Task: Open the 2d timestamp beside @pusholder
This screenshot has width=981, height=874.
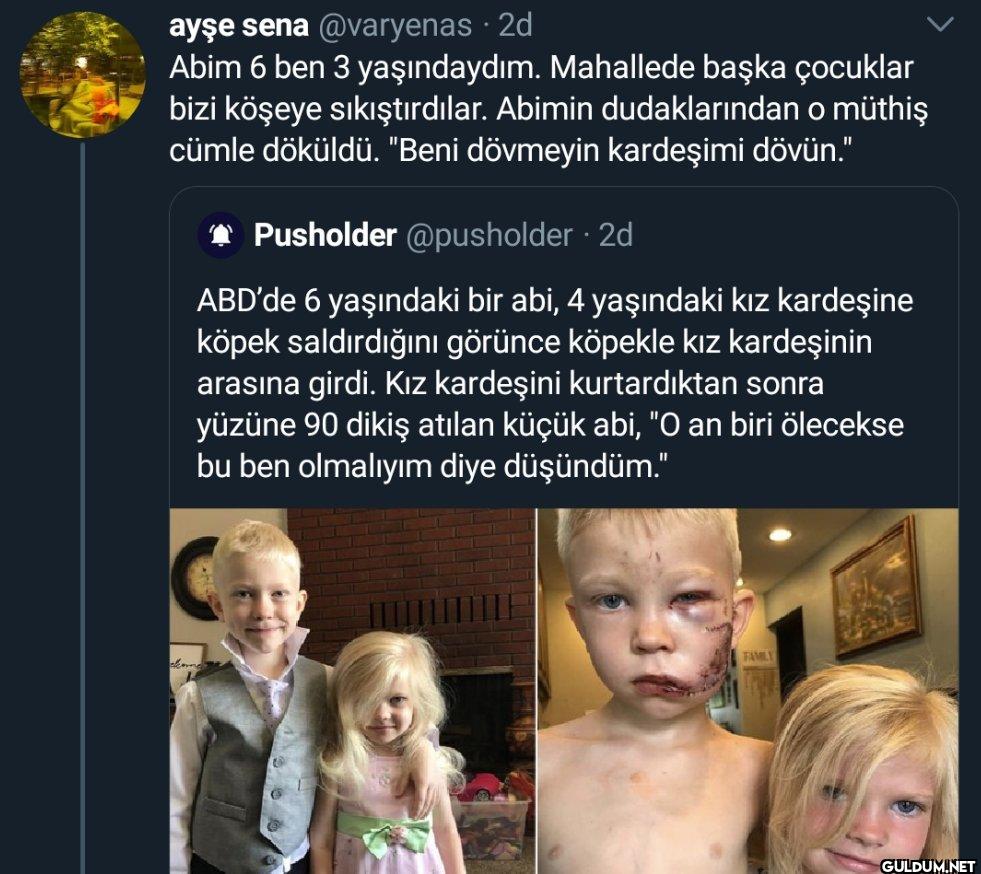Action: 616,235
